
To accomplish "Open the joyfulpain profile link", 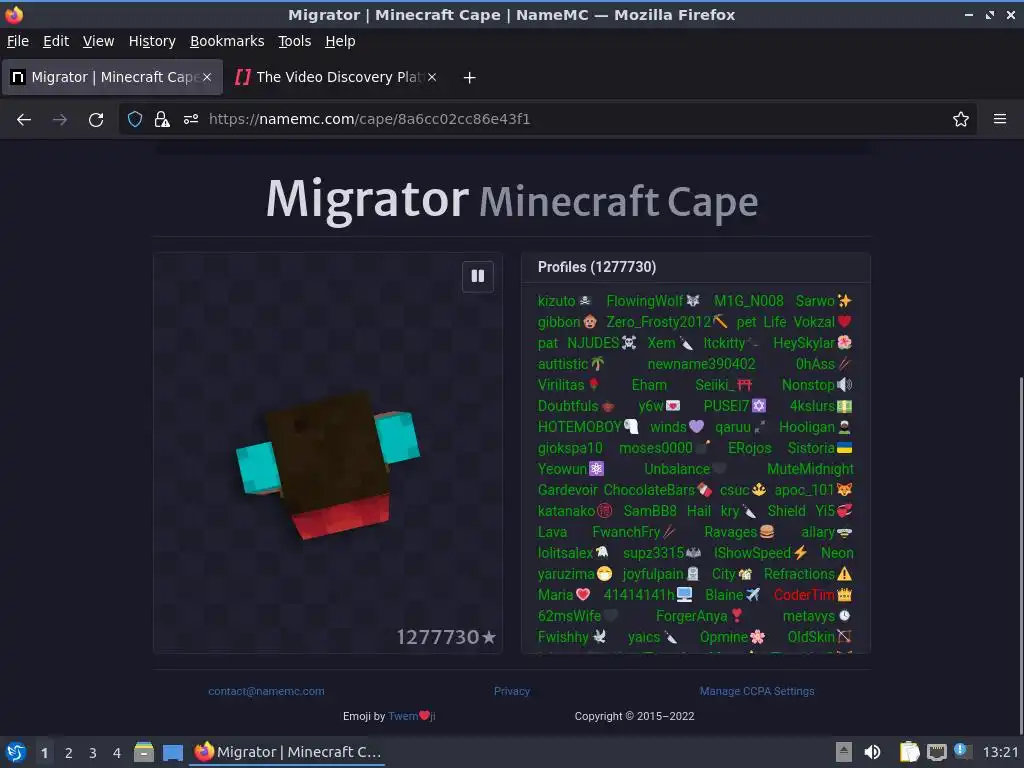I will (x=652, y=574).
